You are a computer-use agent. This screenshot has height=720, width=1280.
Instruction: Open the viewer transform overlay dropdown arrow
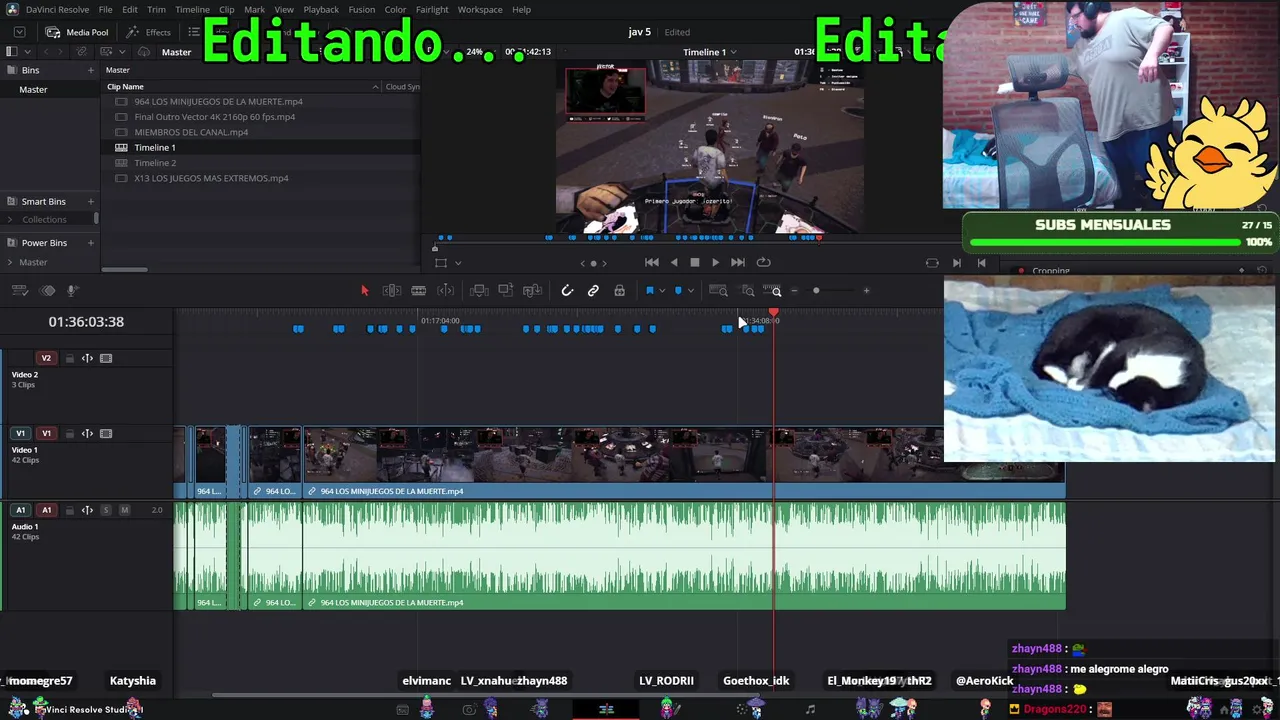tap(458, 263)
